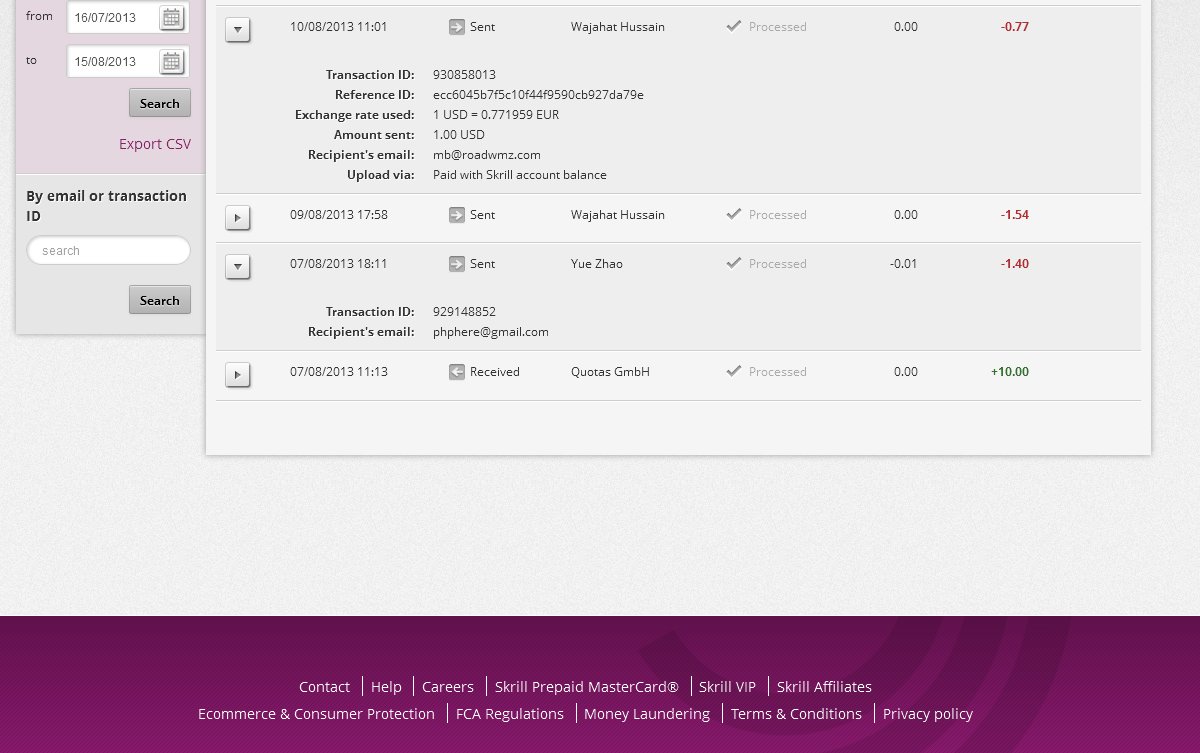Expand the 09/08/2013 17:58 transaction
The width and height of the screenshot is (1200, 753).
pos(237,217)
